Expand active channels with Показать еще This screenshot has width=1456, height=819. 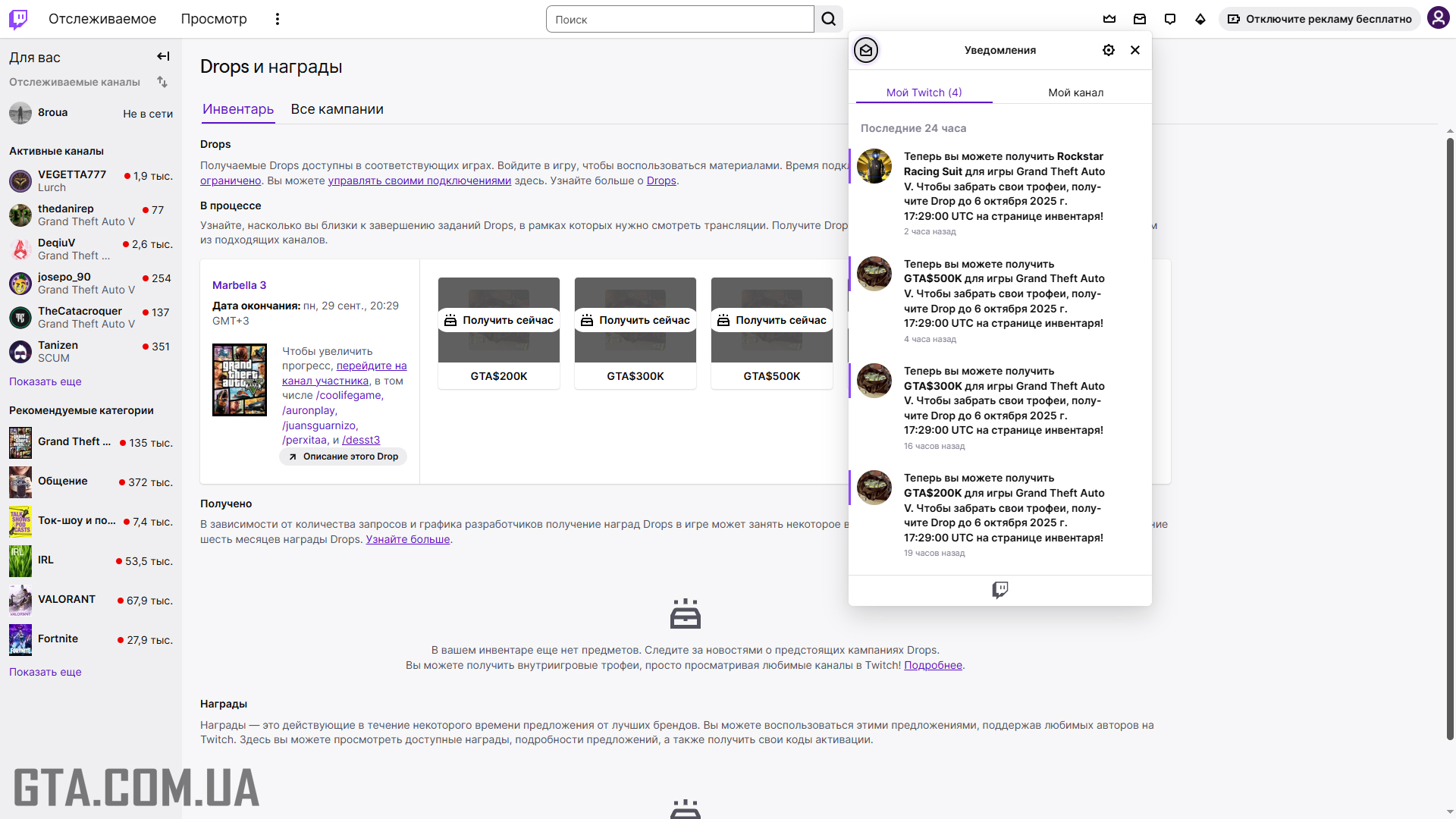(45, 381)
